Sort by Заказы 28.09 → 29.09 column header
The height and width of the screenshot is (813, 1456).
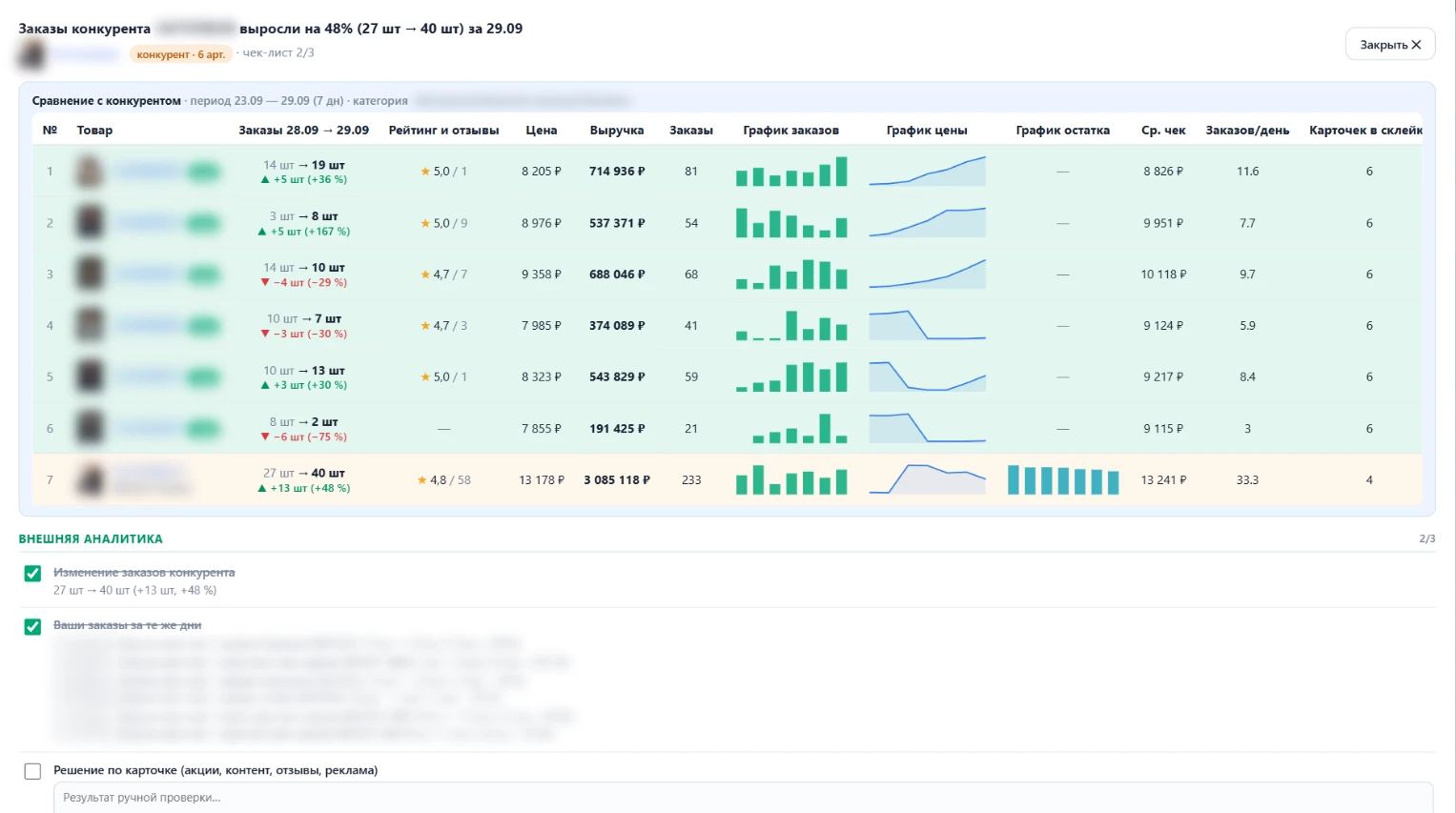point(303,131)
